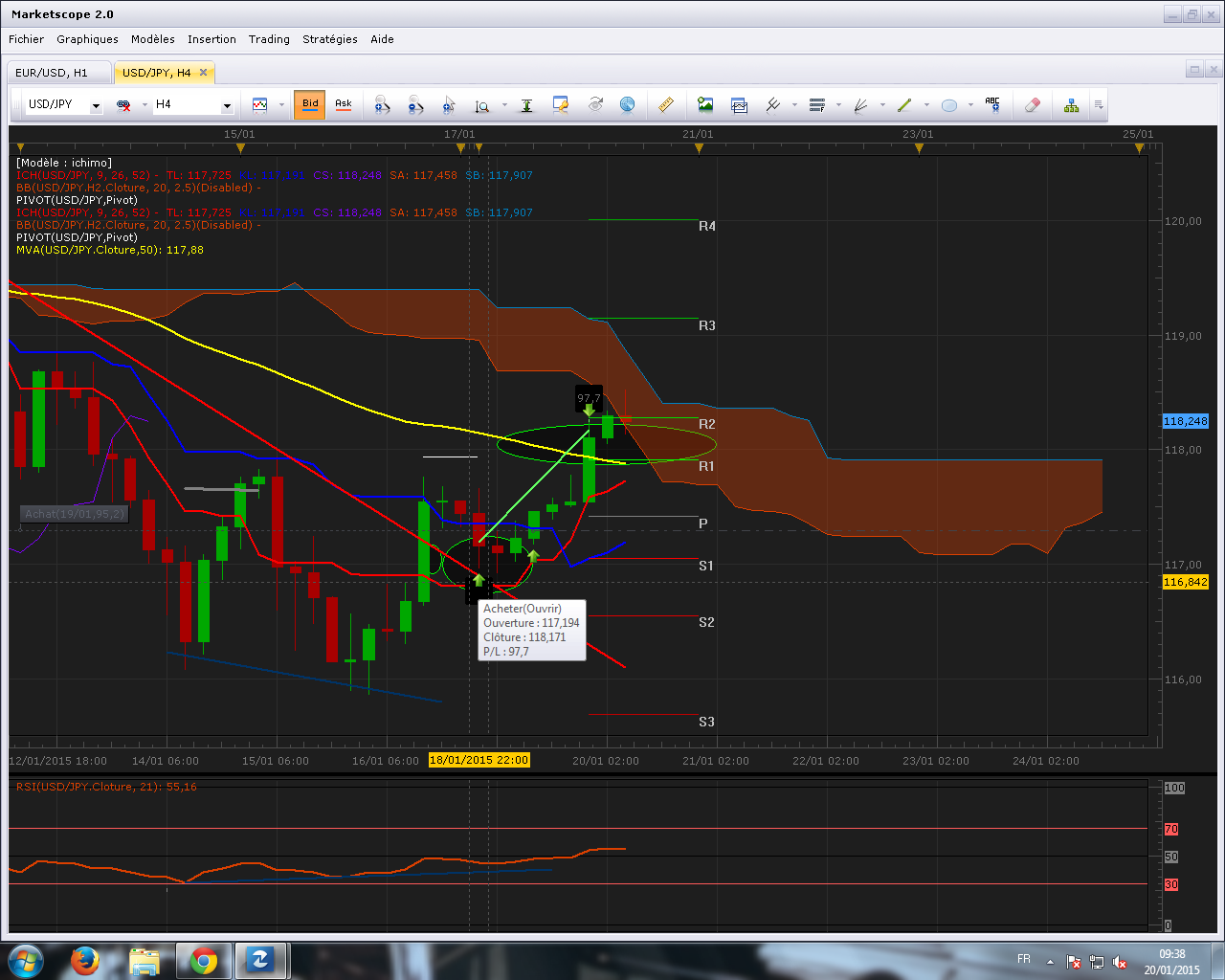The width and height of the screenshot is (1225, 980).
Task: Close the USD/JPY, H4 tab
Action: pos(203,73)
